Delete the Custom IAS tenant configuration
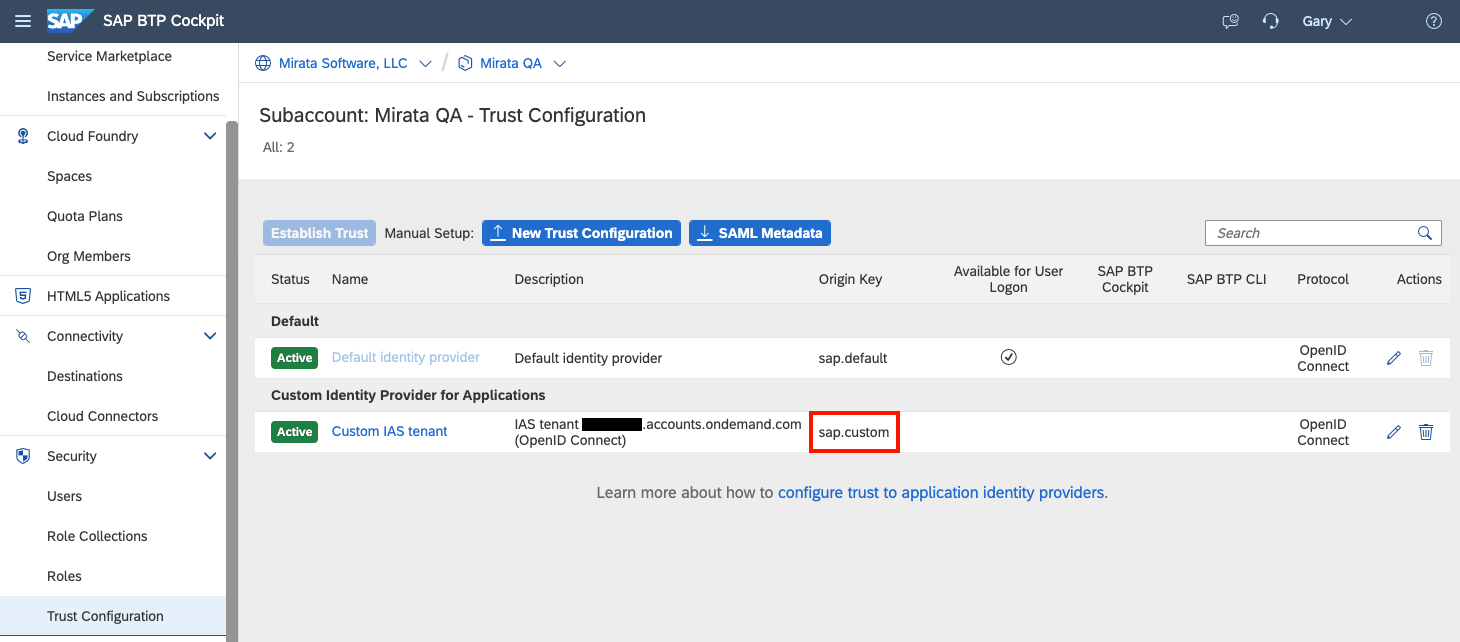 point(1426,432)
